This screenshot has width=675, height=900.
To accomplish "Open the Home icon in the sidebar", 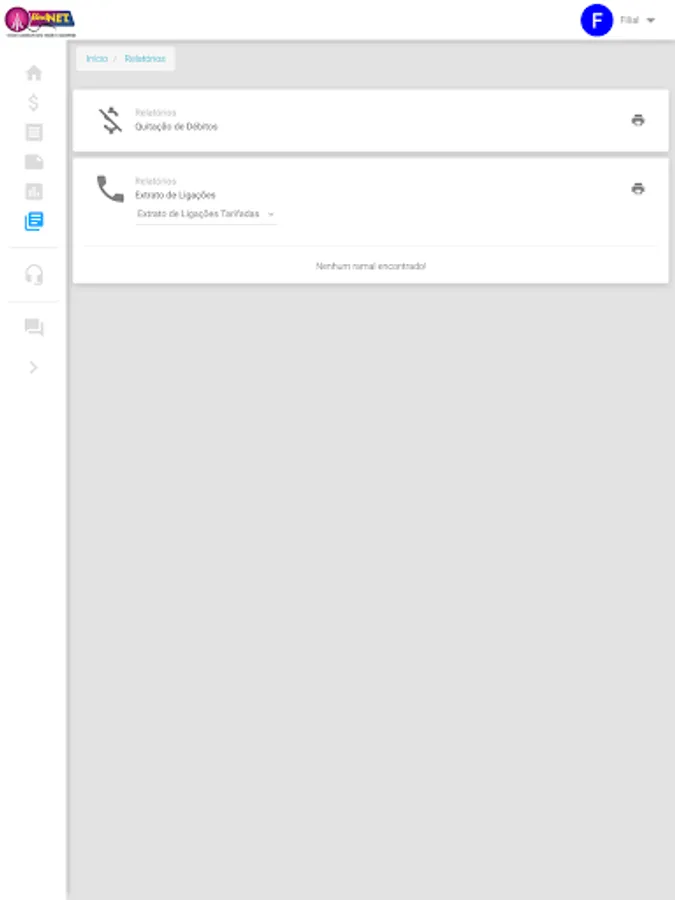I will [34, 73].
